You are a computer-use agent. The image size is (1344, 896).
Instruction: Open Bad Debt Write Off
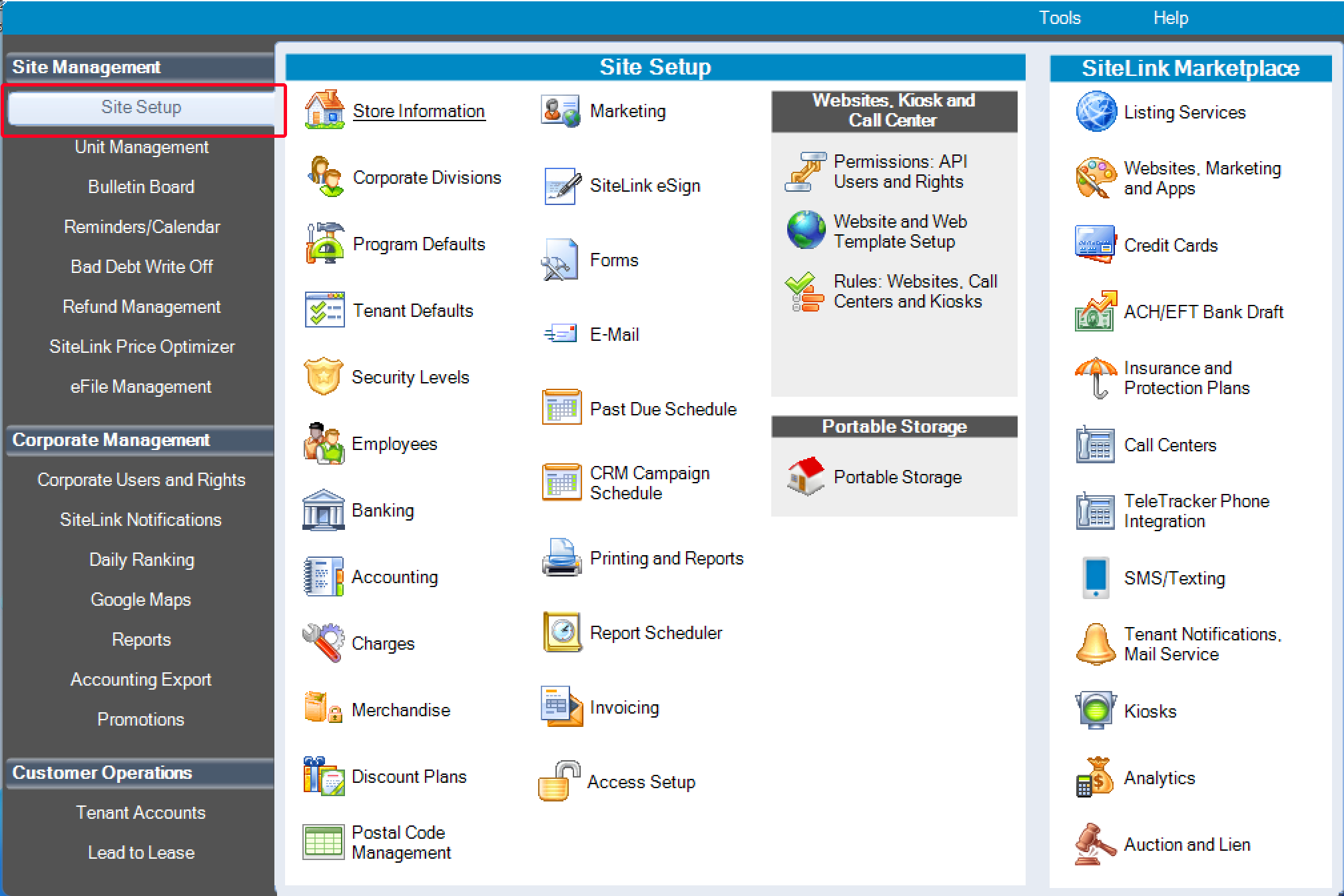pyautogui.click(x=141, y=267)
